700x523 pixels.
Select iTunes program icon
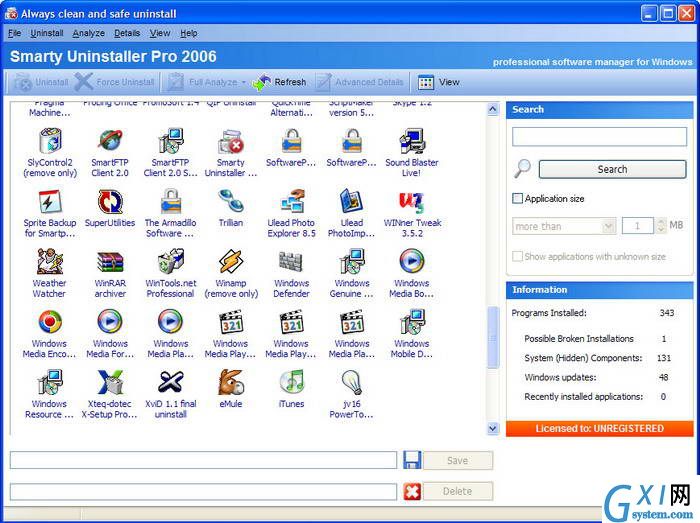click(292, 382)
